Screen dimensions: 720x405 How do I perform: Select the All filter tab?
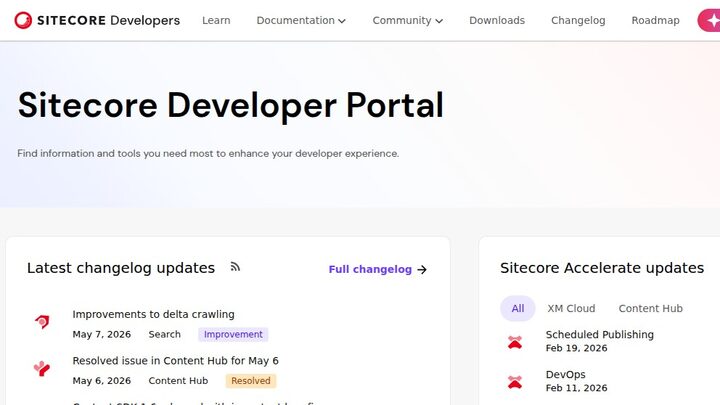pos(518,309)
